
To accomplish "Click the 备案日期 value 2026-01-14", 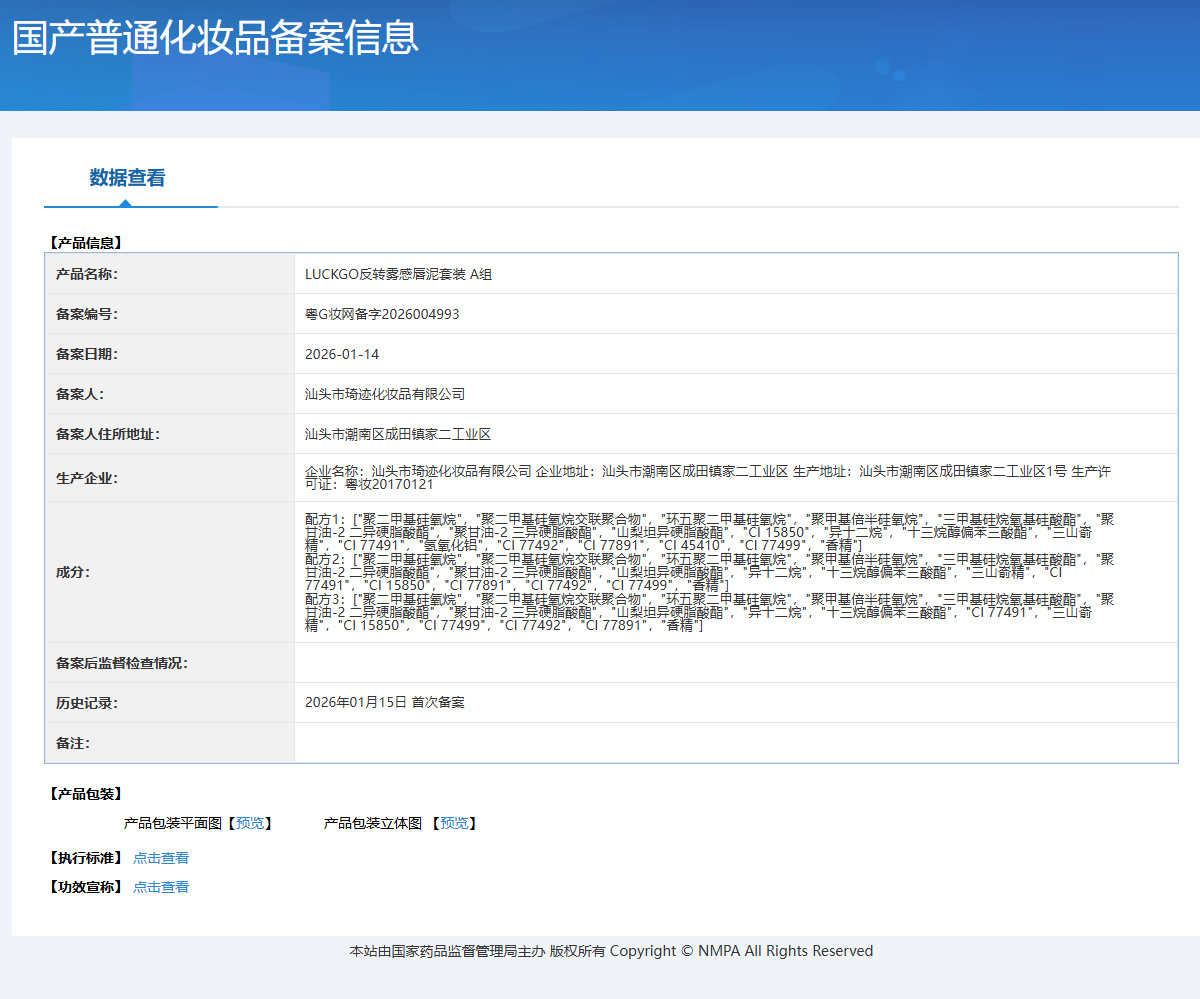I will click(x=342, y=354).
